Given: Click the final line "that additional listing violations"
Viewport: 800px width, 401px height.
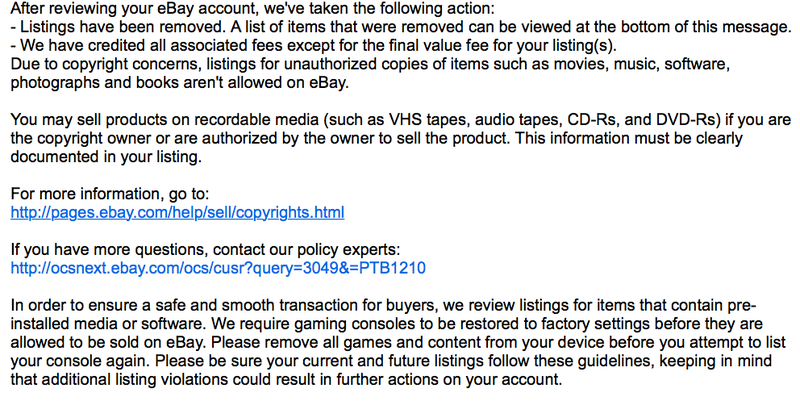Looking at the screenshot, I should click(286, 380).
